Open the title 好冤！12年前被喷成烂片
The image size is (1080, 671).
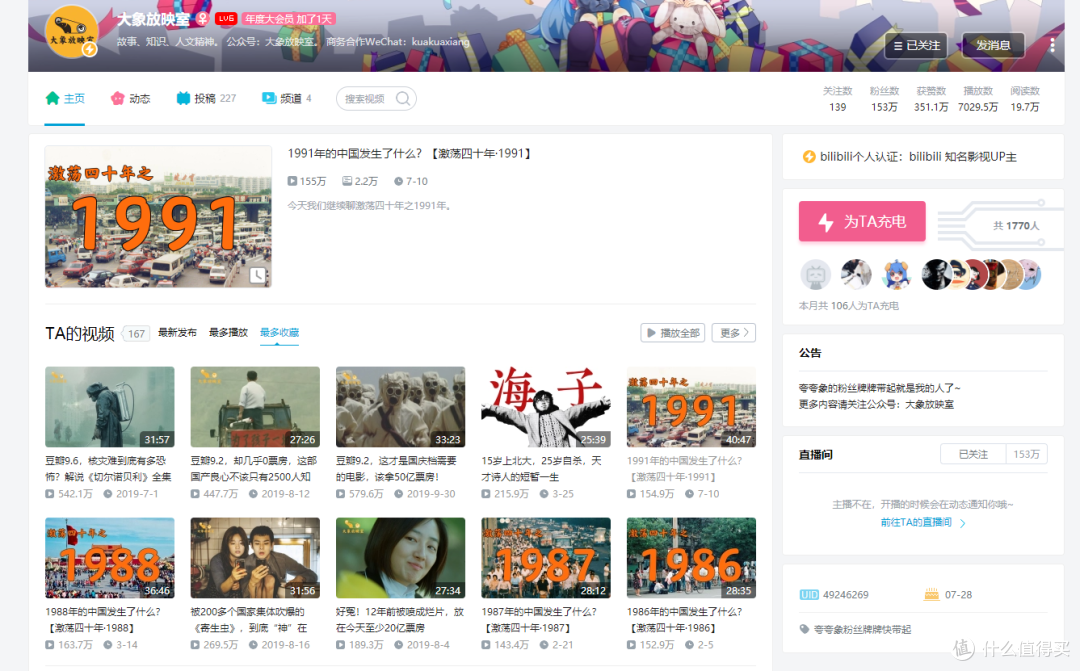click(x=399, y=619)
